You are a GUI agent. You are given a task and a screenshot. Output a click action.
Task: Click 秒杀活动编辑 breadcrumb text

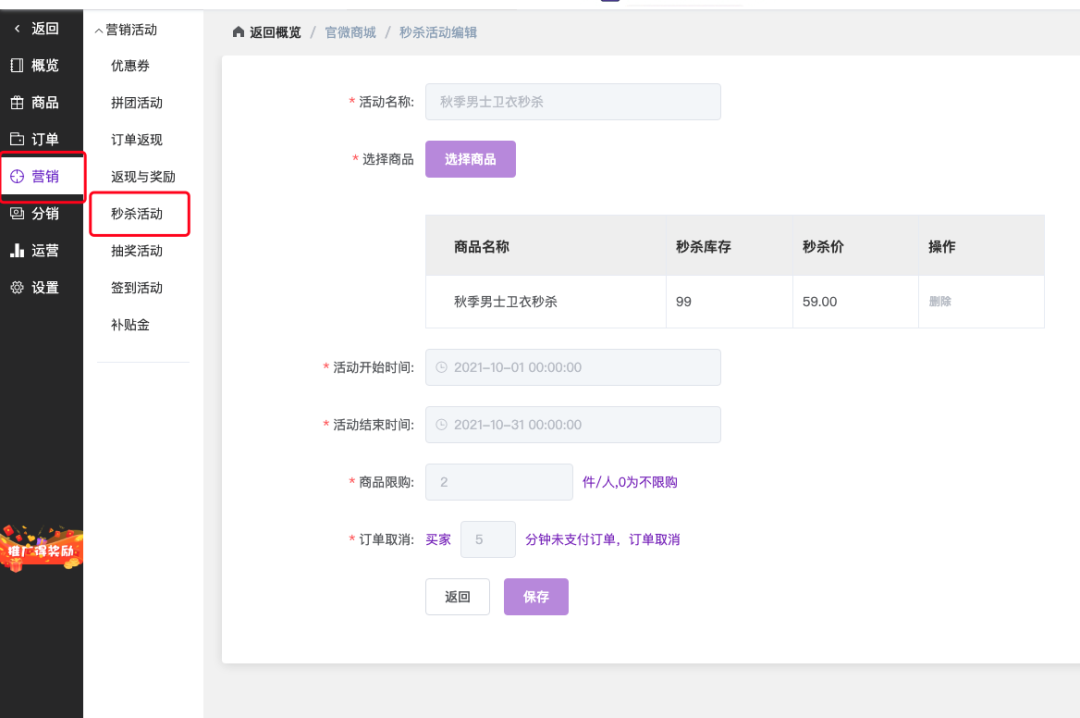pyautogui.click(x=438, y=32)
